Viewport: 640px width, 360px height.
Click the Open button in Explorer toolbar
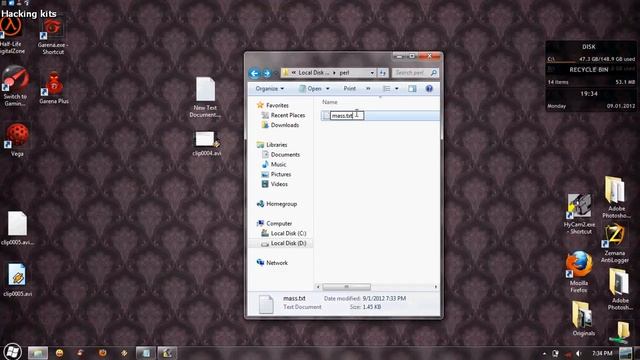point(310,89)
